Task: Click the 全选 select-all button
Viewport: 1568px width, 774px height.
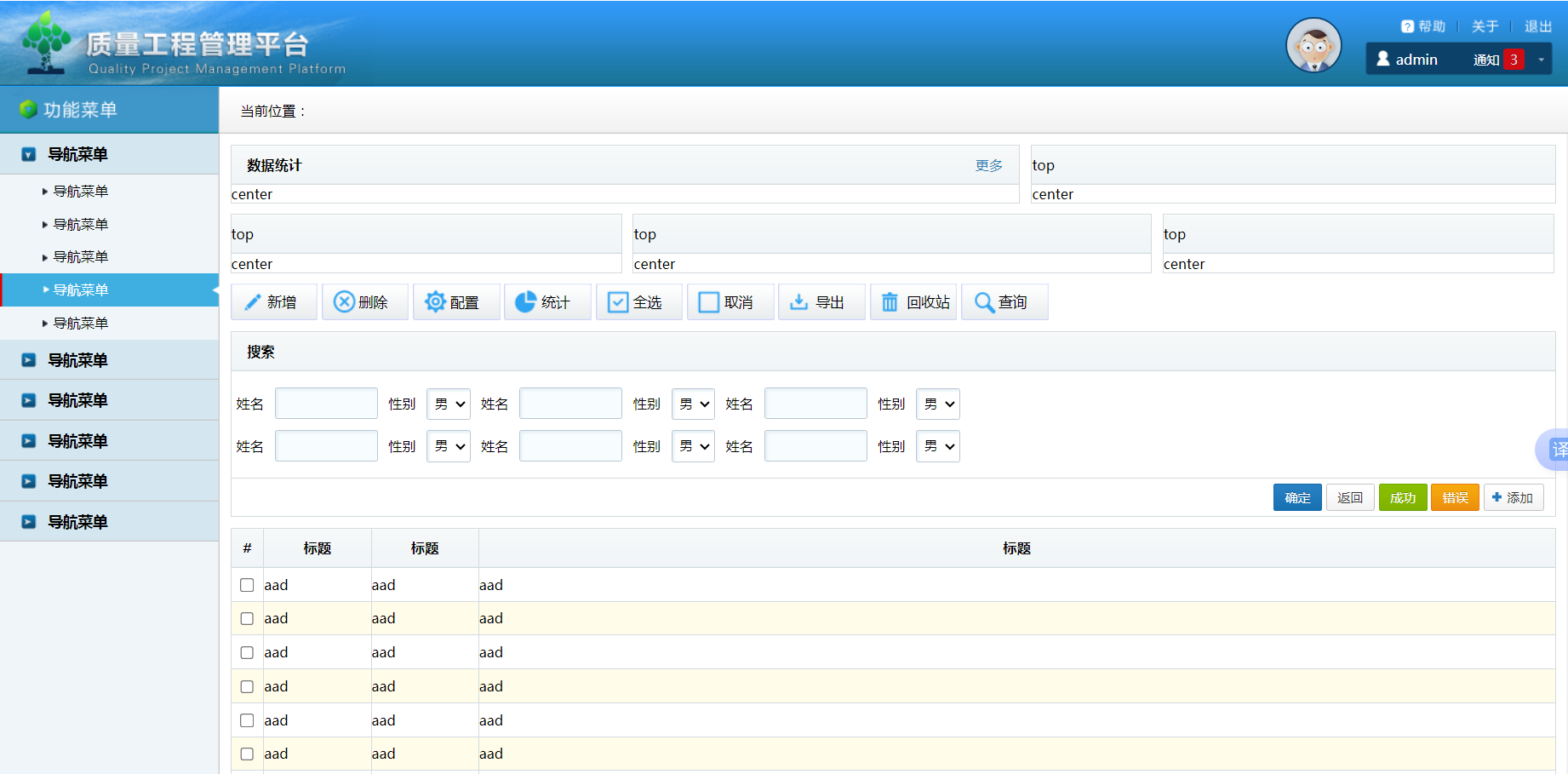Action: click(638, 302)
